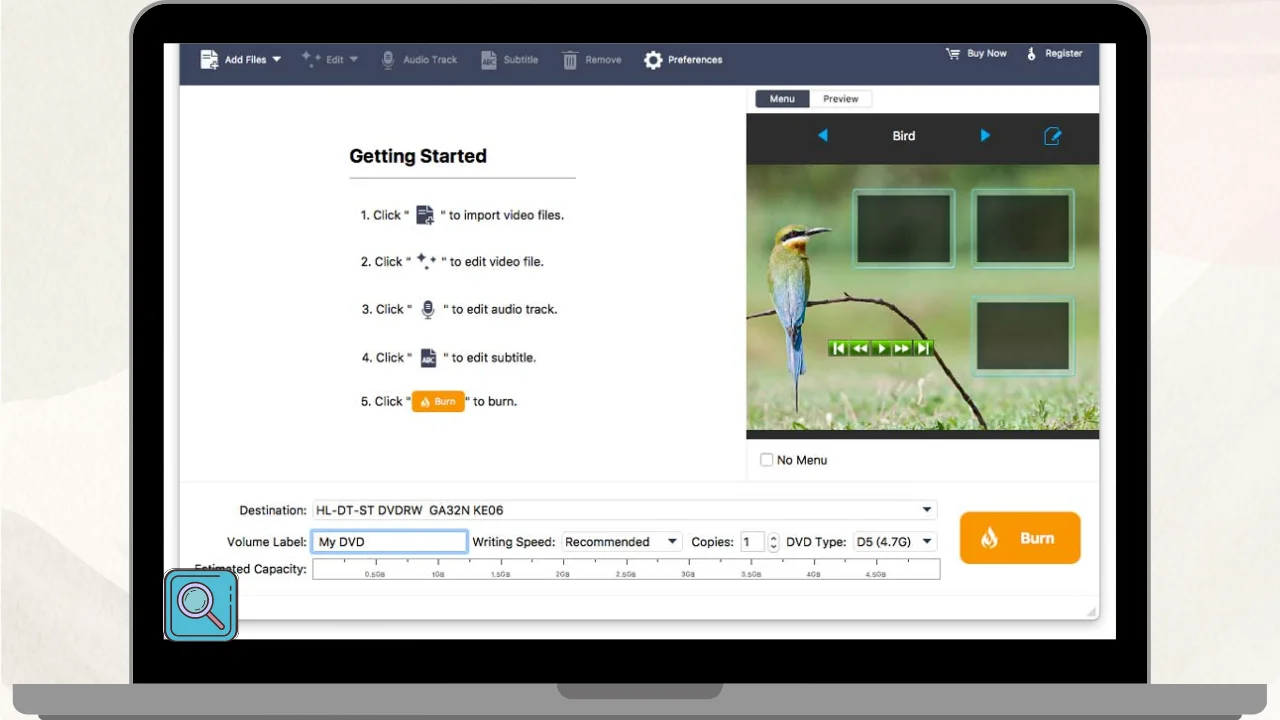This screenshot has height=720, width=1280.
Task: Click the Volume Label text field
Action: [390, 542]
